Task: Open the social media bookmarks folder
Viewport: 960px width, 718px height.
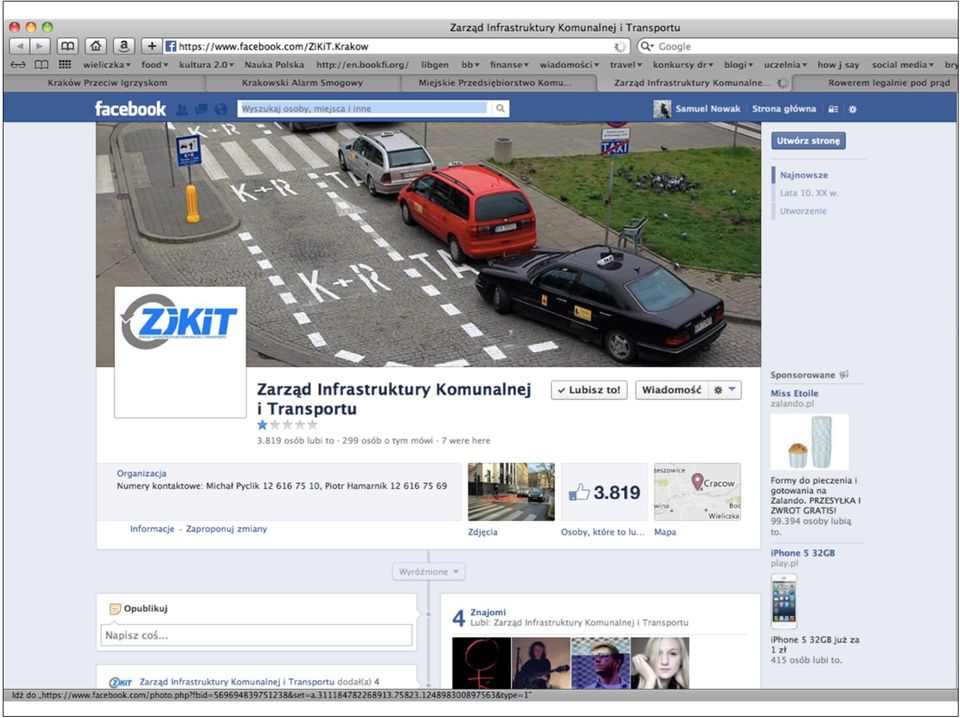Action: (x=902, y=65)
